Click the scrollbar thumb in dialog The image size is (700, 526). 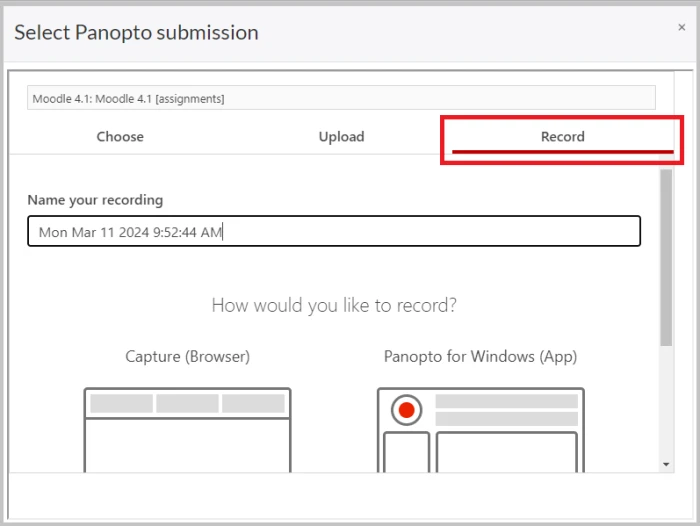[666, 257]
